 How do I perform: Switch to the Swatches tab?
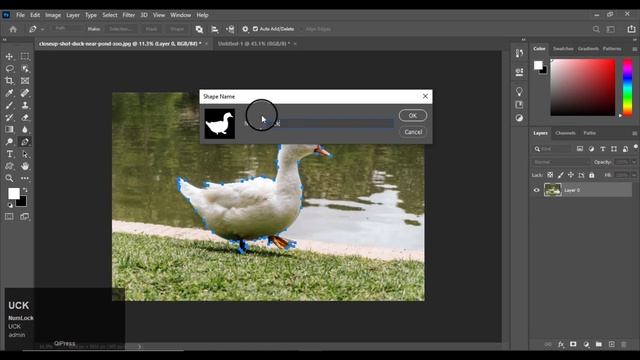point(563,49)
